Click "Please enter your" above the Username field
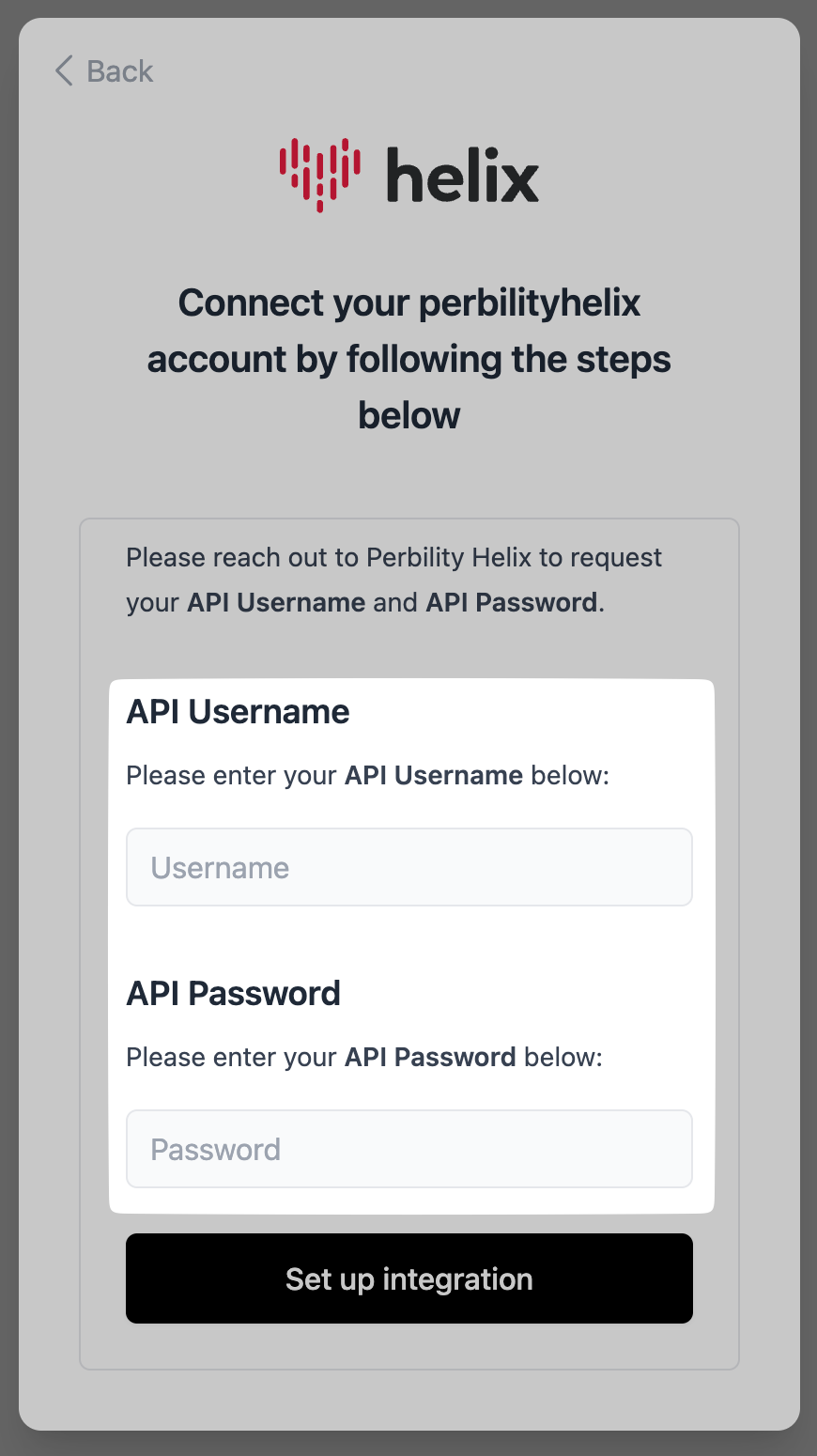 pos(231,775)
